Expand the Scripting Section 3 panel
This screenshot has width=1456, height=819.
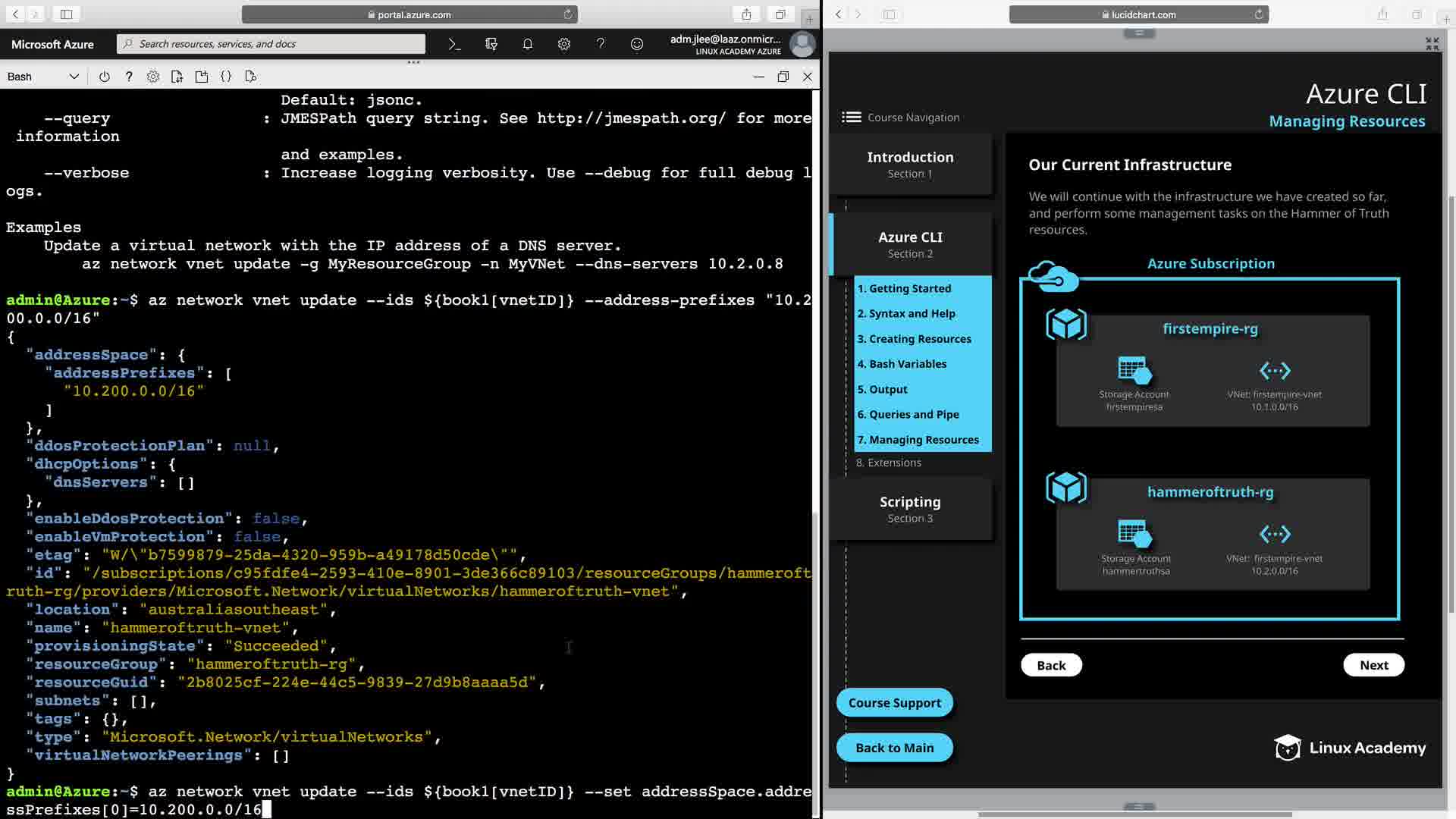910,509
